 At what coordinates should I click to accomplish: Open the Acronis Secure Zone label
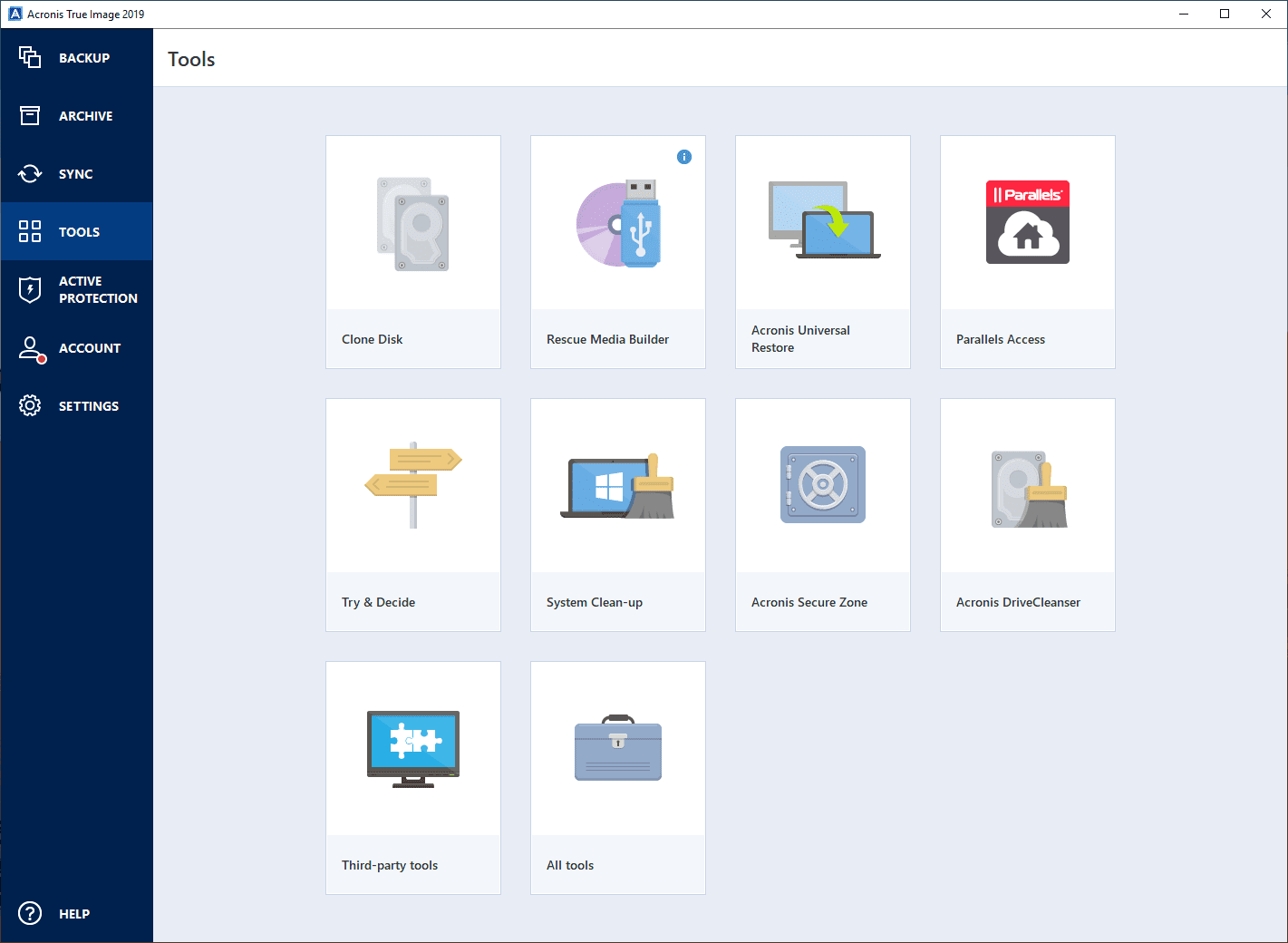coord(809,602)
